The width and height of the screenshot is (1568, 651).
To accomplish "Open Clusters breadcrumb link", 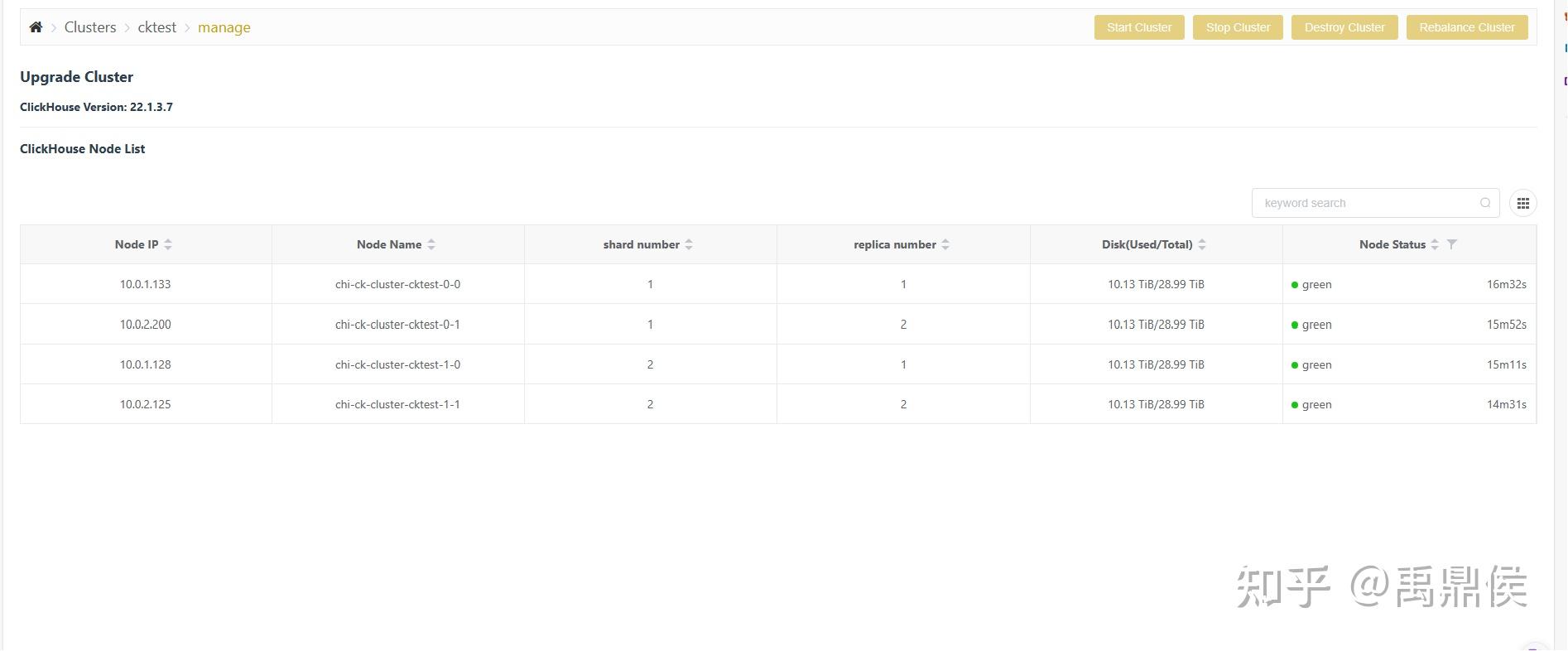I will tap(90, 27).
